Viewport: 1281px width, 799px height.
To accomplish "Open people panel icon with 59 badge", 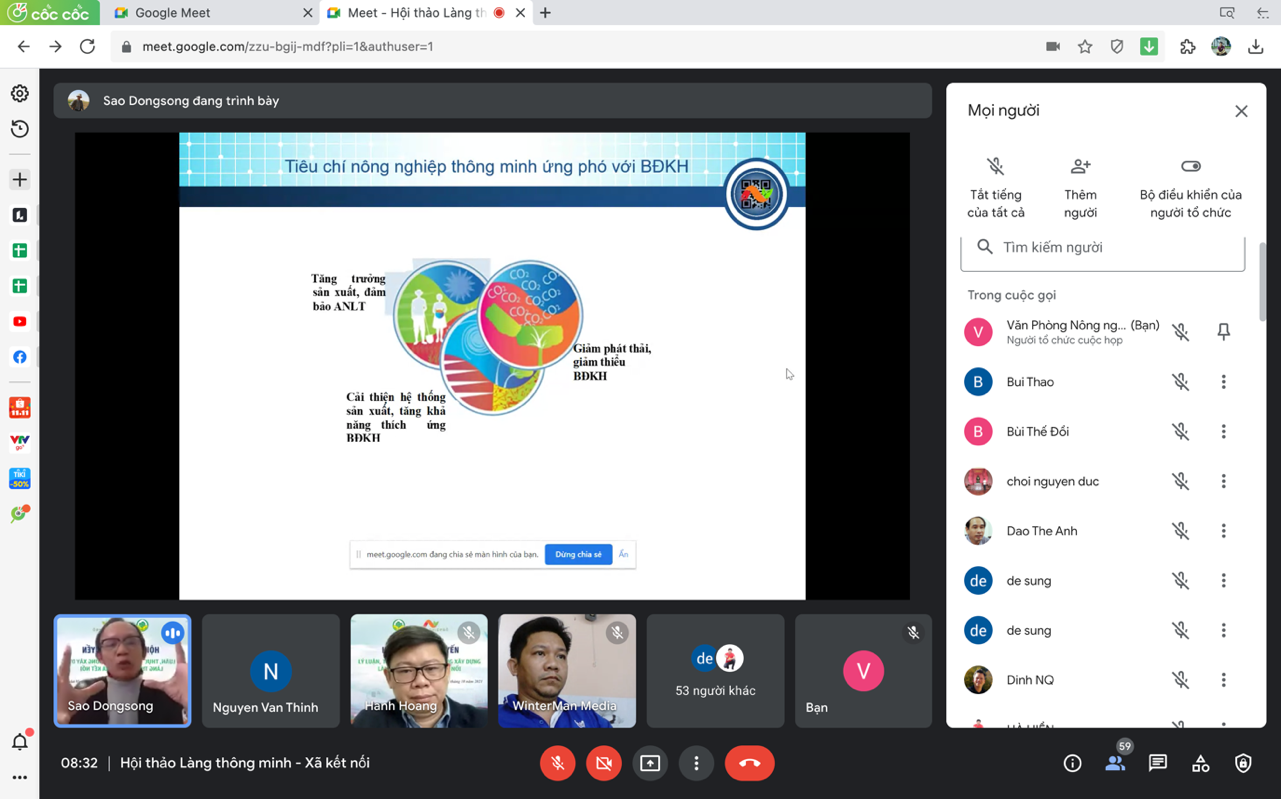I will [1116, 763].
